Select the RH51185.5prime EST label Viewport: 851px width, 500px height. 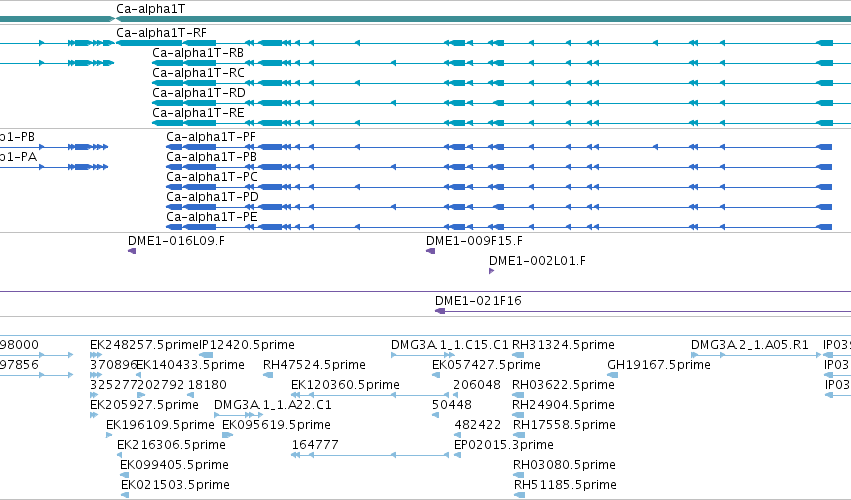[565, 485]
